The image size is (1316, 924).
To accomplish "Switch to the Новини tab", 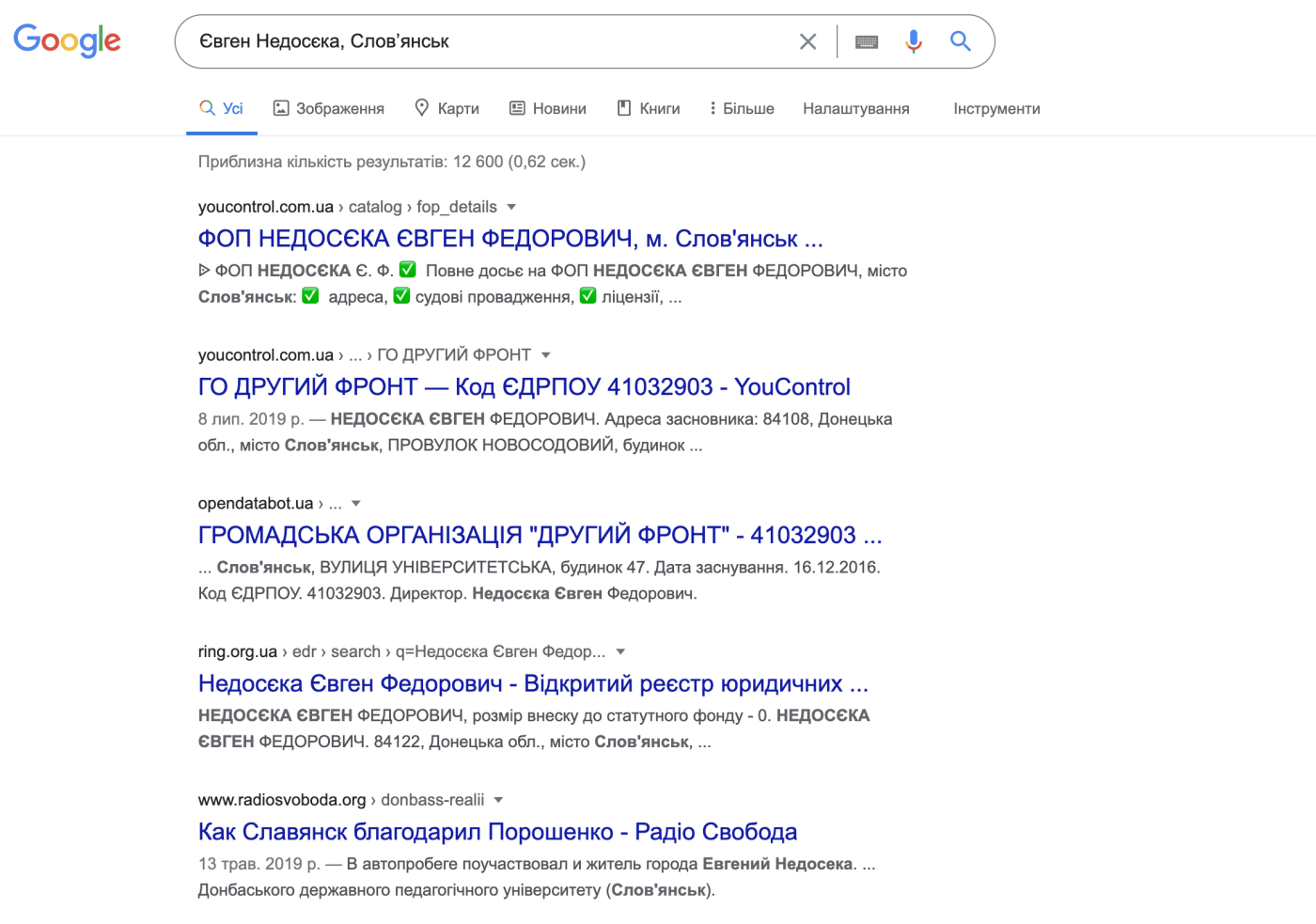I will pyautogui.click(x=548, y=108).
